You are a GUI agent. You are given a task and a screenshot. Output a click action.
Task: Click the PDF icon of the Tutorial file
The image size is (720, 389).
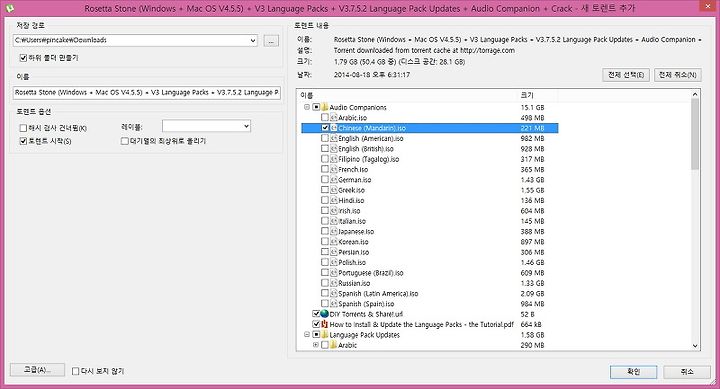tap(325, 324)
